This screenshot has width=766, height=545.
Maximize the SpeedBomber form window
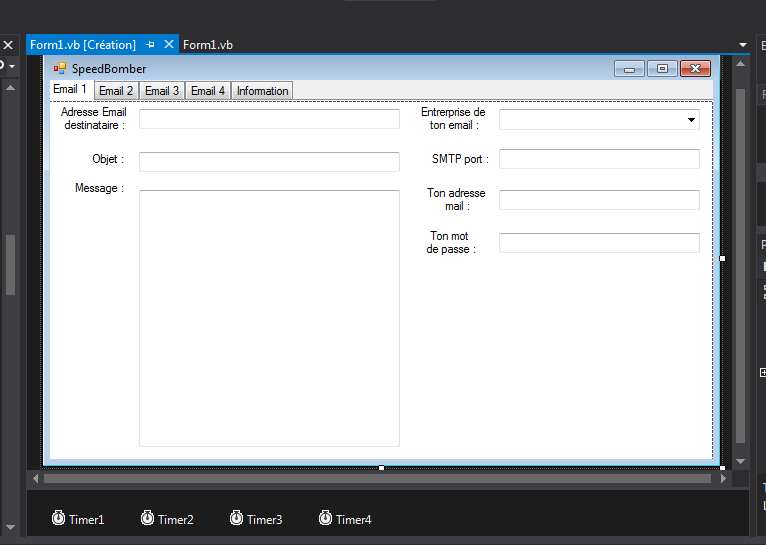point(662,69)
